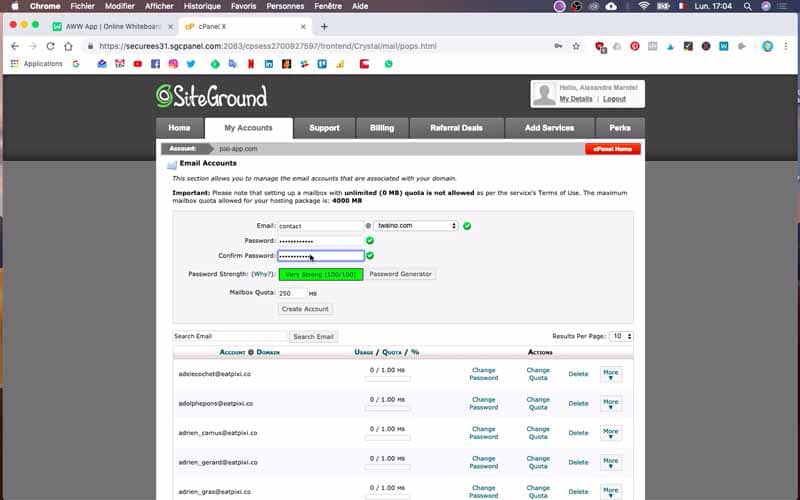Switch to the AWW App whiteboard tab
This screenshot has height=500, width=800.
coord(113,27)
